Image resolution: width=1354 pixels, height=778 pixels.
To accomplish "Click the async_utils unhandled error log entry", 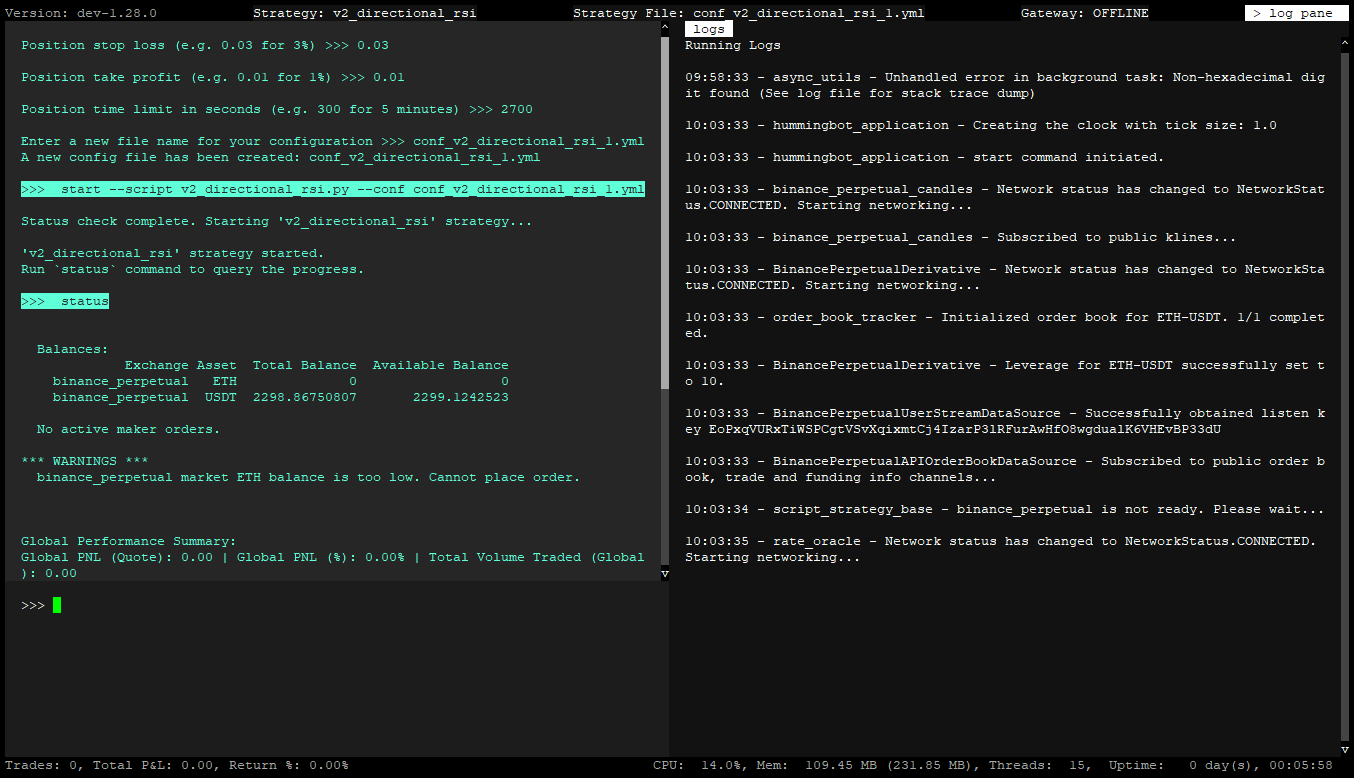I will click(x=1004, y=85).
